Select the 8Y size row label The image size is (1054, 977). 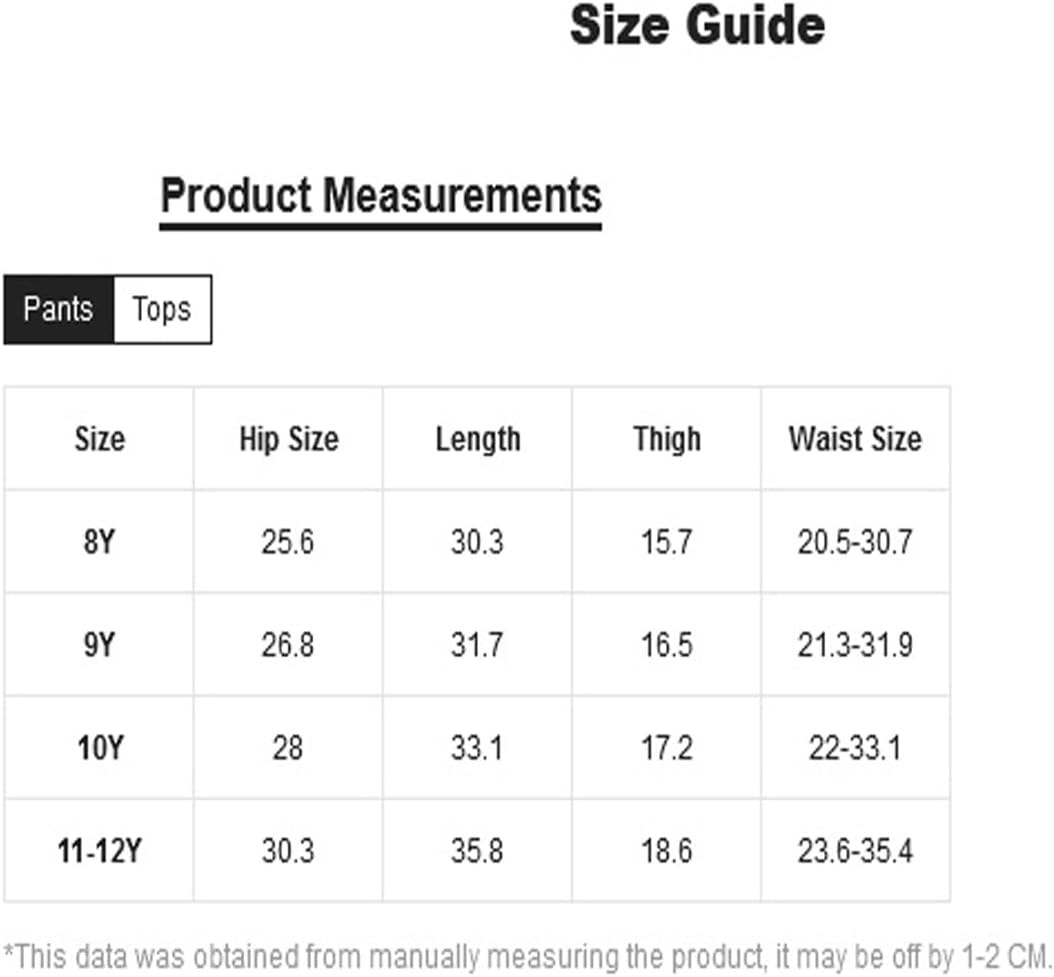(x=99, y=542)
